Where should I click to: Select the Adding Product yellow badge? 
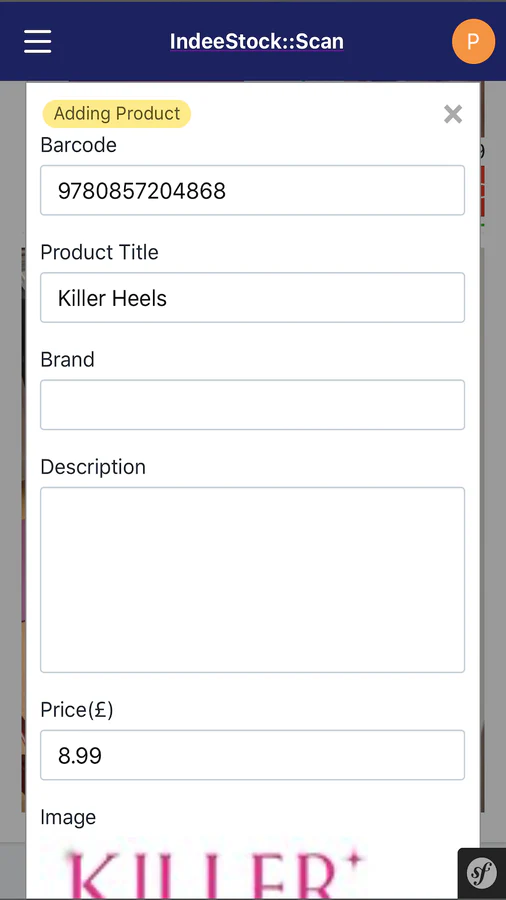[116, 114]
